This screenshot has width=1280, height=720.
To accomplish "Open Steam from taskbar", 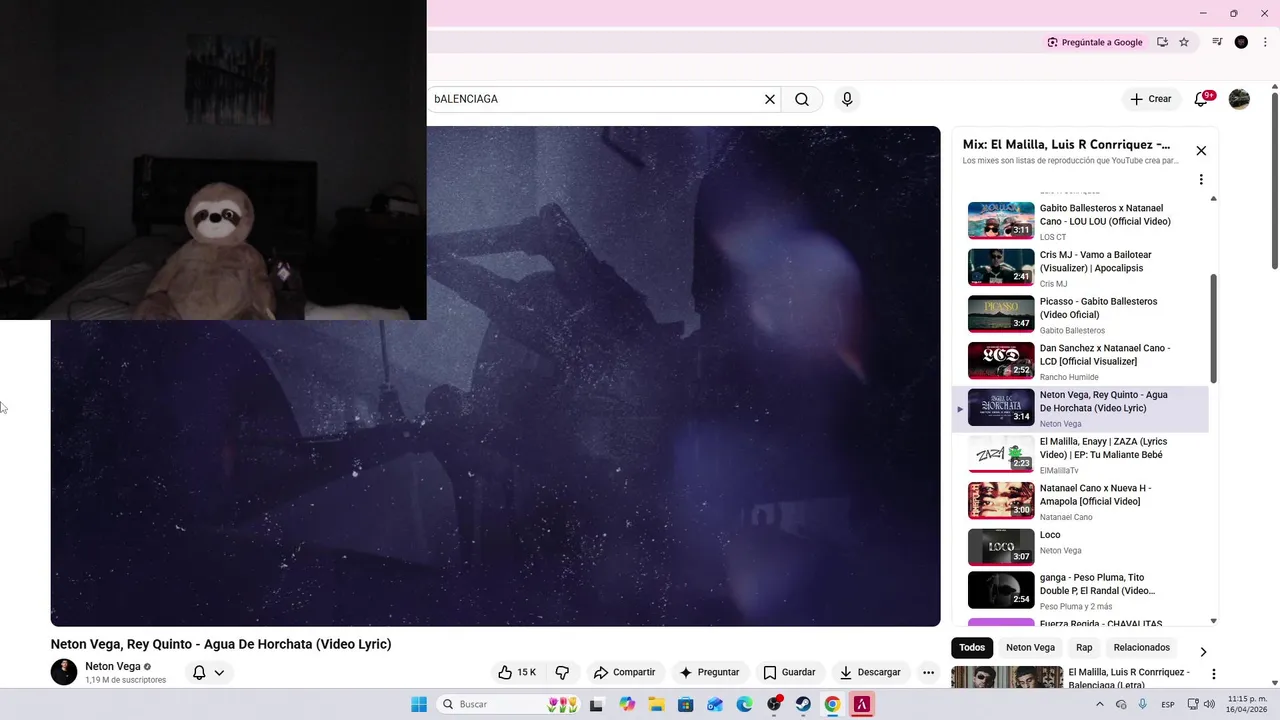I will [x=803, y=704].
